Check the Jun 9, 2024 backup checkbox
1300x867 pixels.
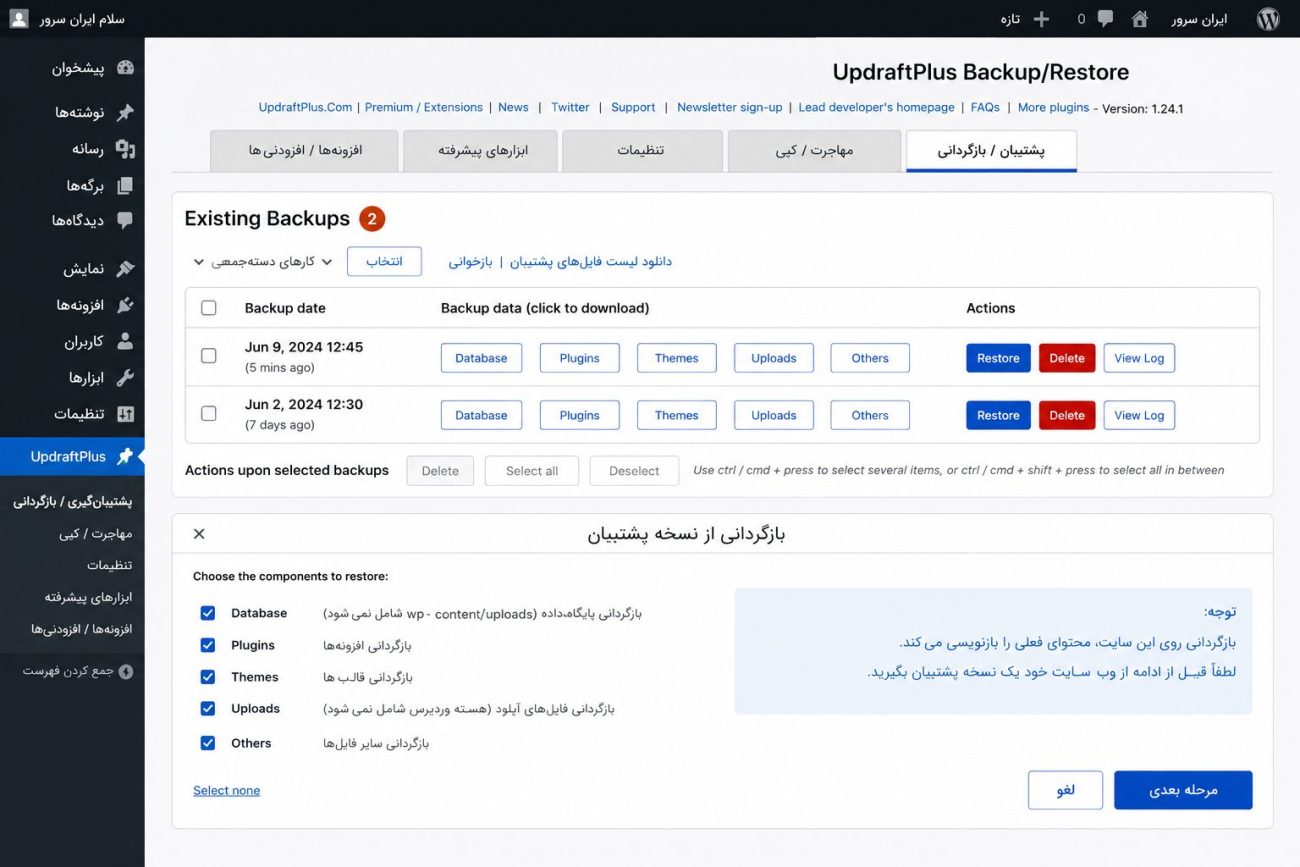(209, 356)
